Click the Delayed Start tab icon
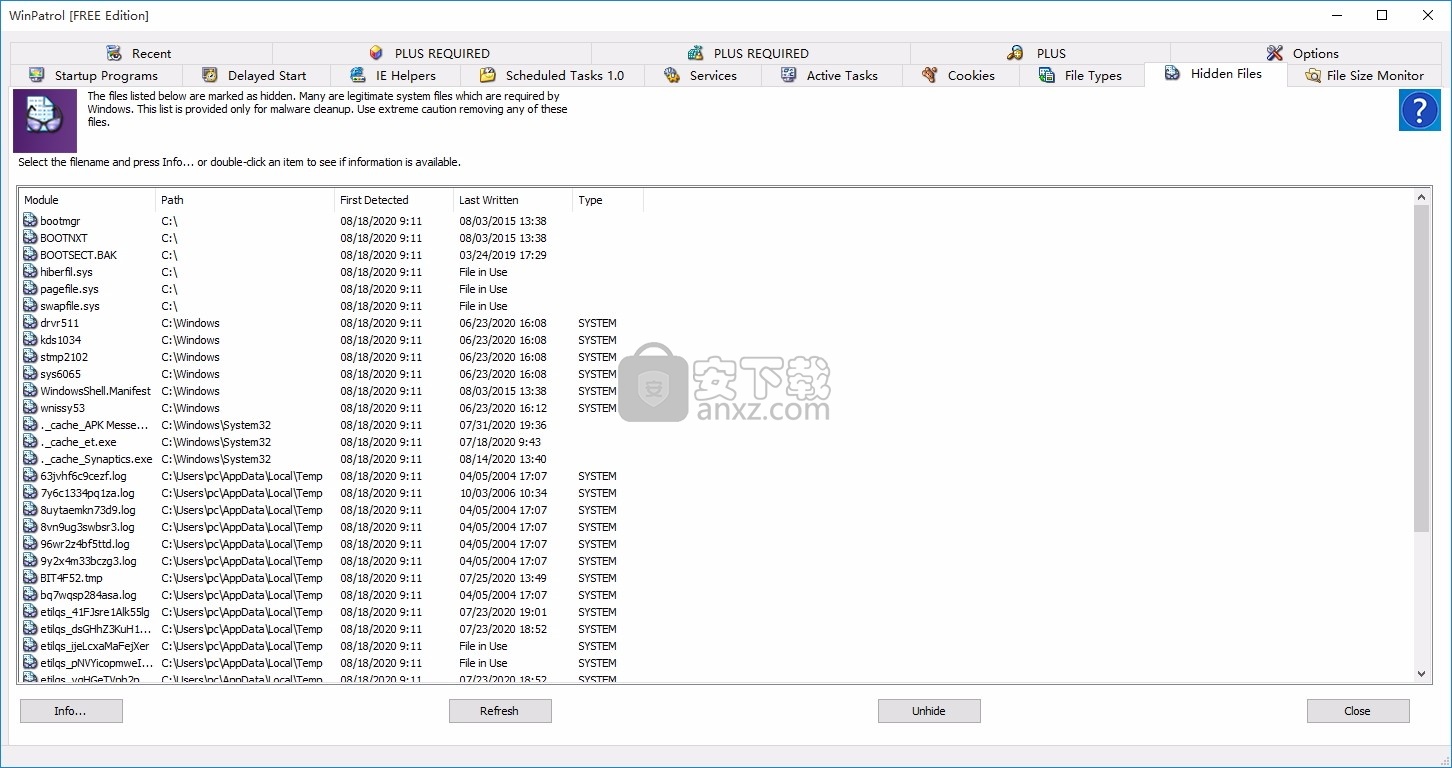The image size is (1452, 768). point(210,75)
